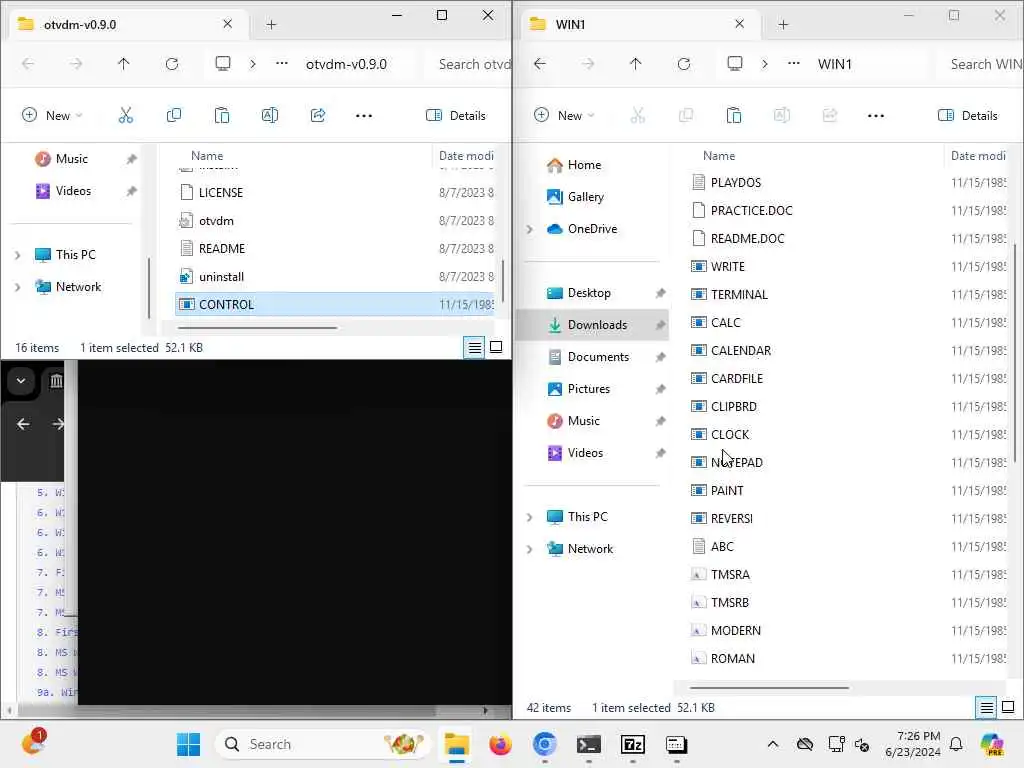Expand OneDrive in WIN1 navigation pane
Screen dimensions: 1024x768
point(530,229)
